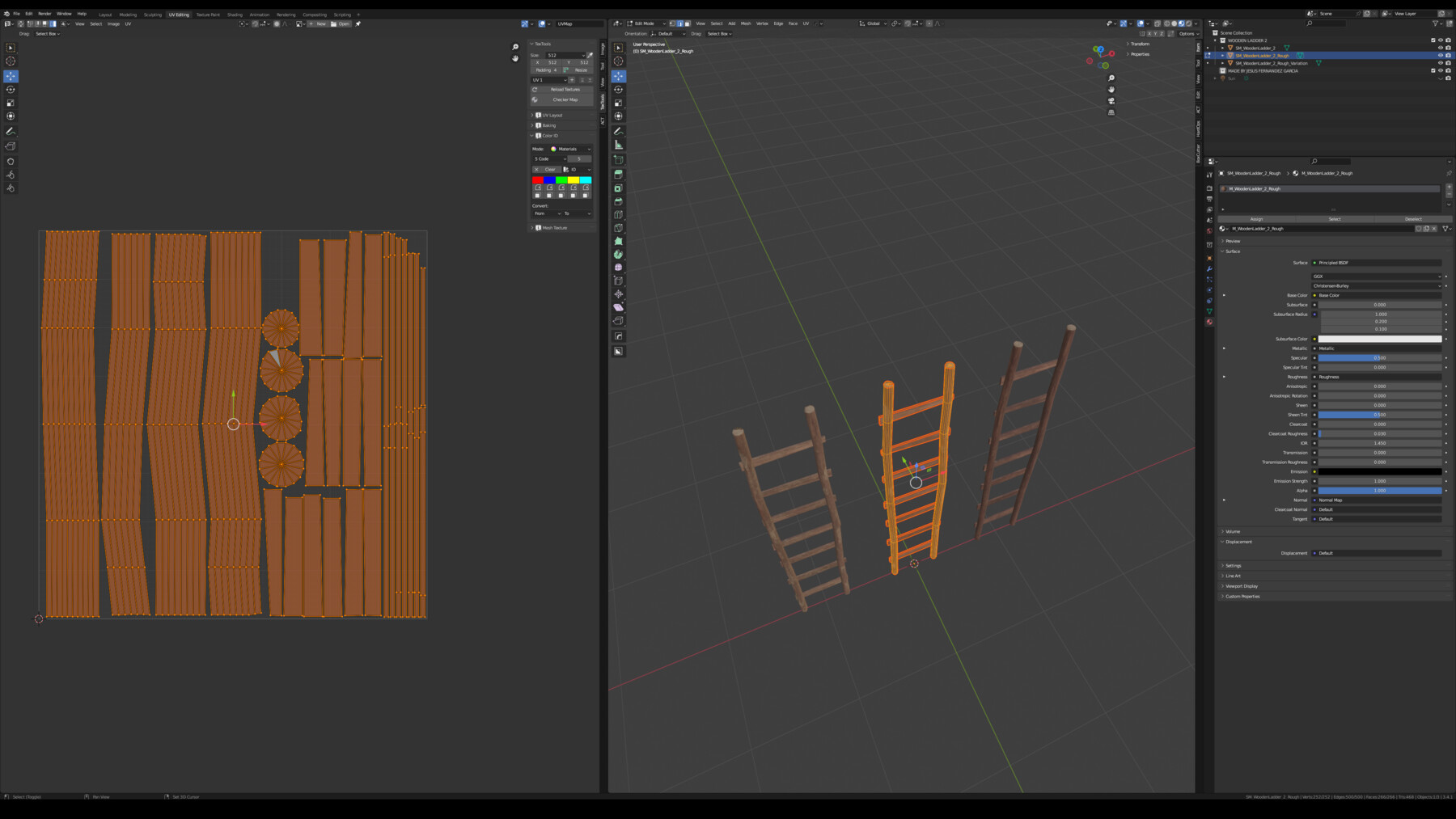Switch to the Shading workspace tab

[x=235, y=14]
